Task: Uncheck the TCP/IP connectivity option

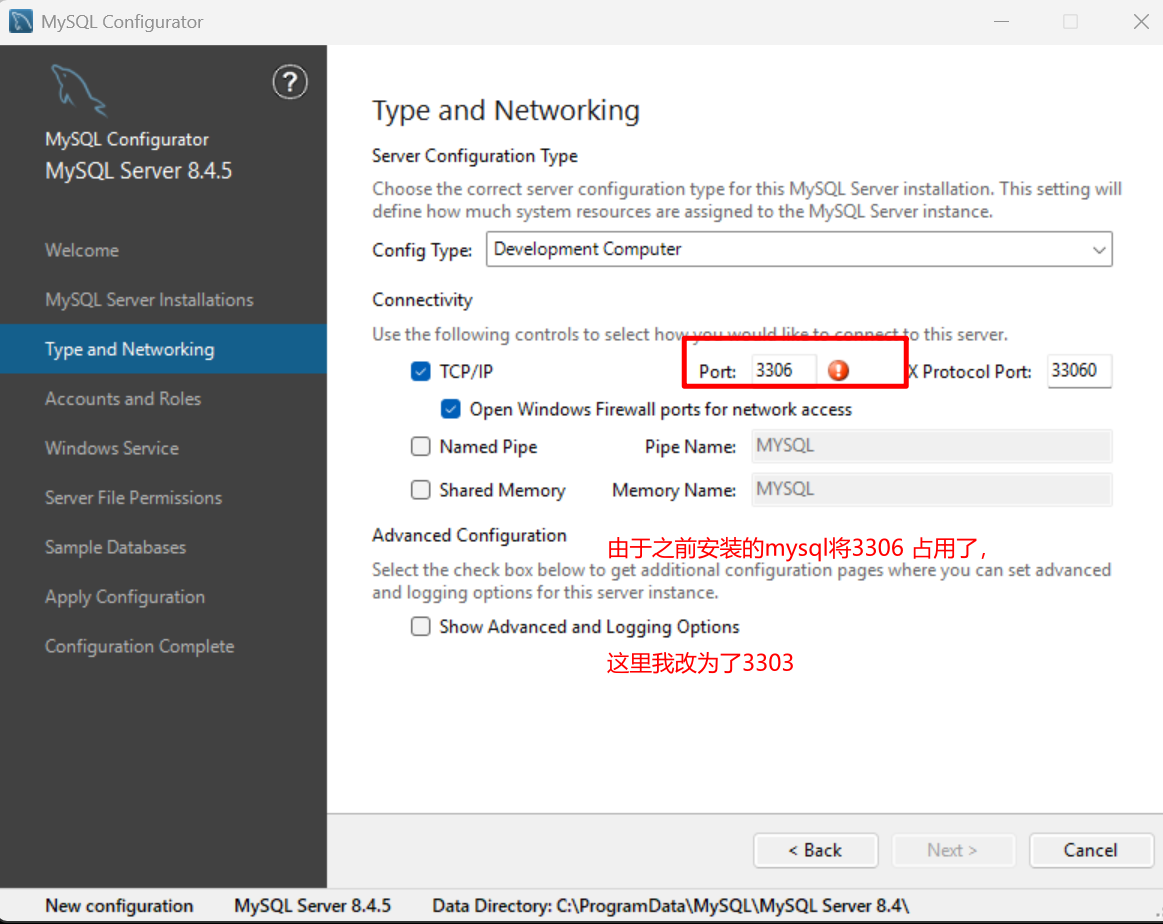Action: pos(421,370)
